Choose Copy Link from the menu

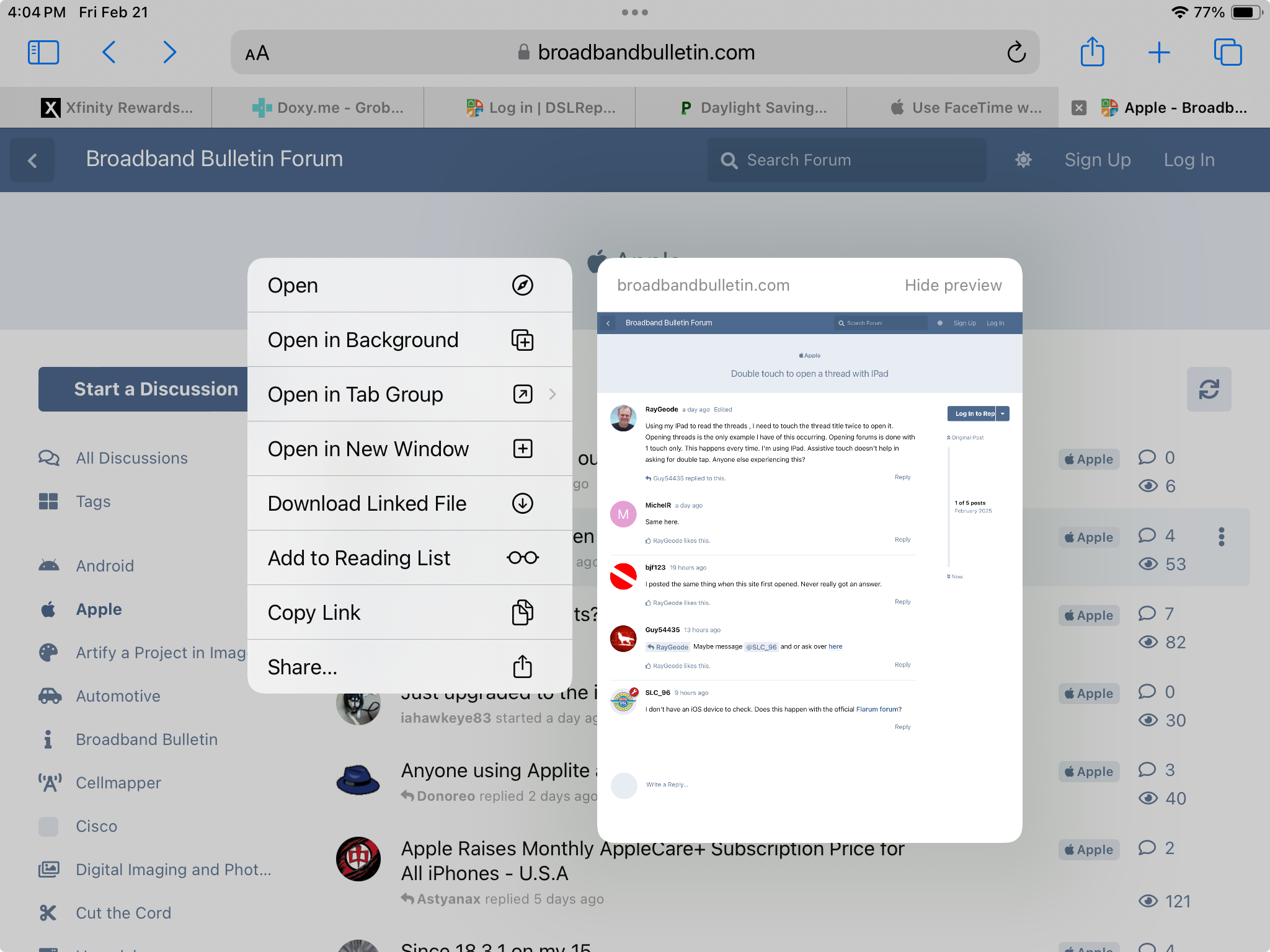[x=409, y=612]
